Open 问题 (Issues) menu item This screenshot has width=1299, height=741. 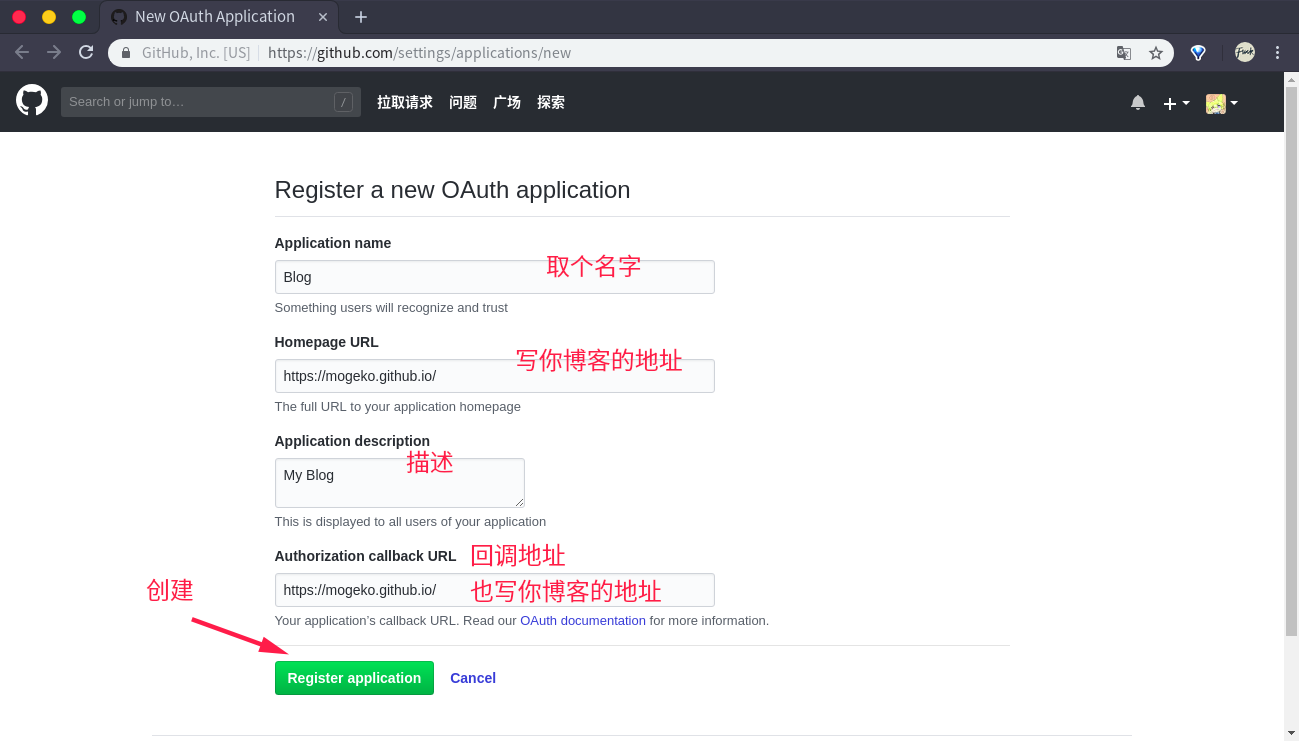(x=463, y=102)
